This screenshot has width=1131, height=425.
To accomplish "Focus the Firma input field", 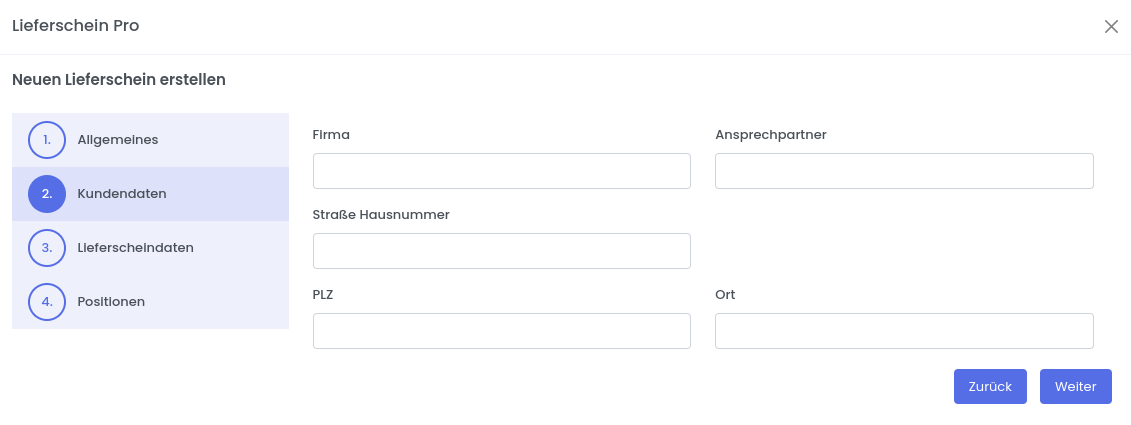I will [x=501, y=171].
